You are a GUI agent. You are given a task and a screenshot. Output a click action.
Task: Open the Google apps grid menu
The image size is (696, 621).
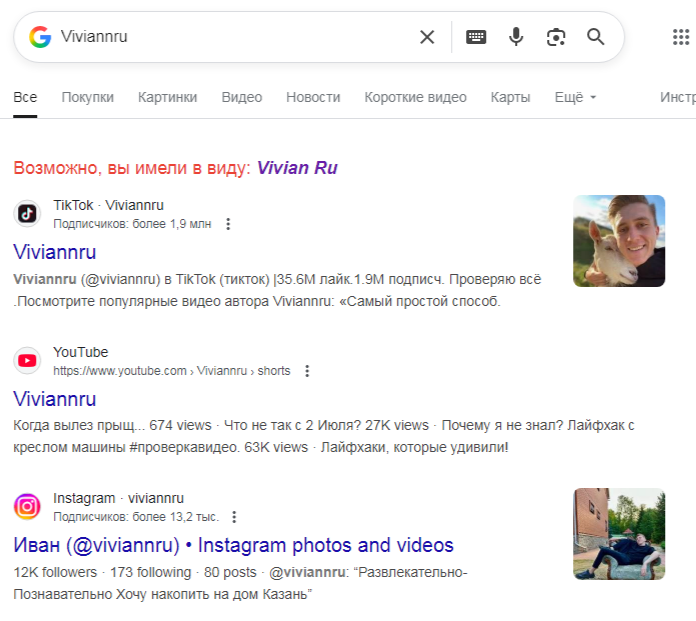(x=681, y=37)
